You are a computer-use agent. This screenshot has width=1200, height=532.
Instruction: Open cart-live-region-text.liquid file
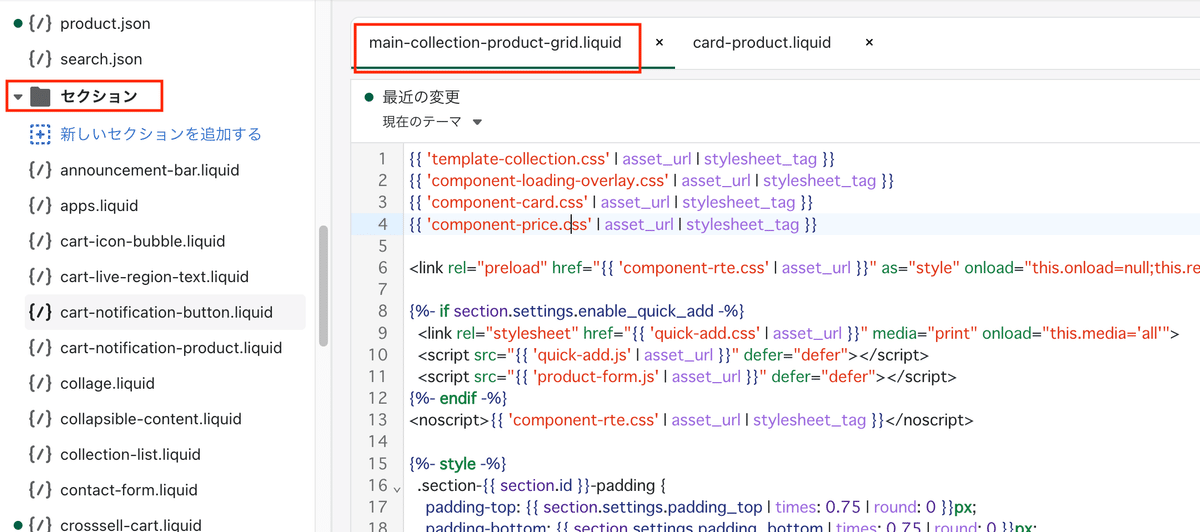[x=154, y=277]
